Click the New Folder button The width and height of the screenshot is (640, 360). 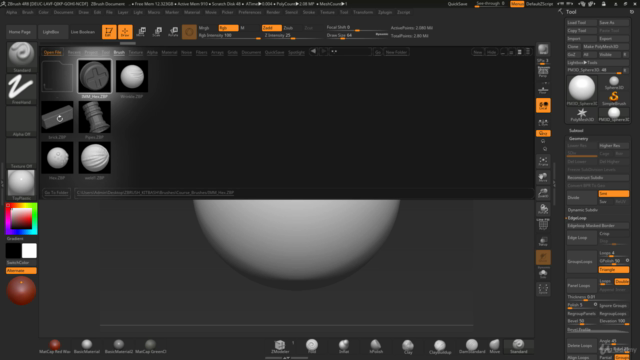tap(396, 52)
